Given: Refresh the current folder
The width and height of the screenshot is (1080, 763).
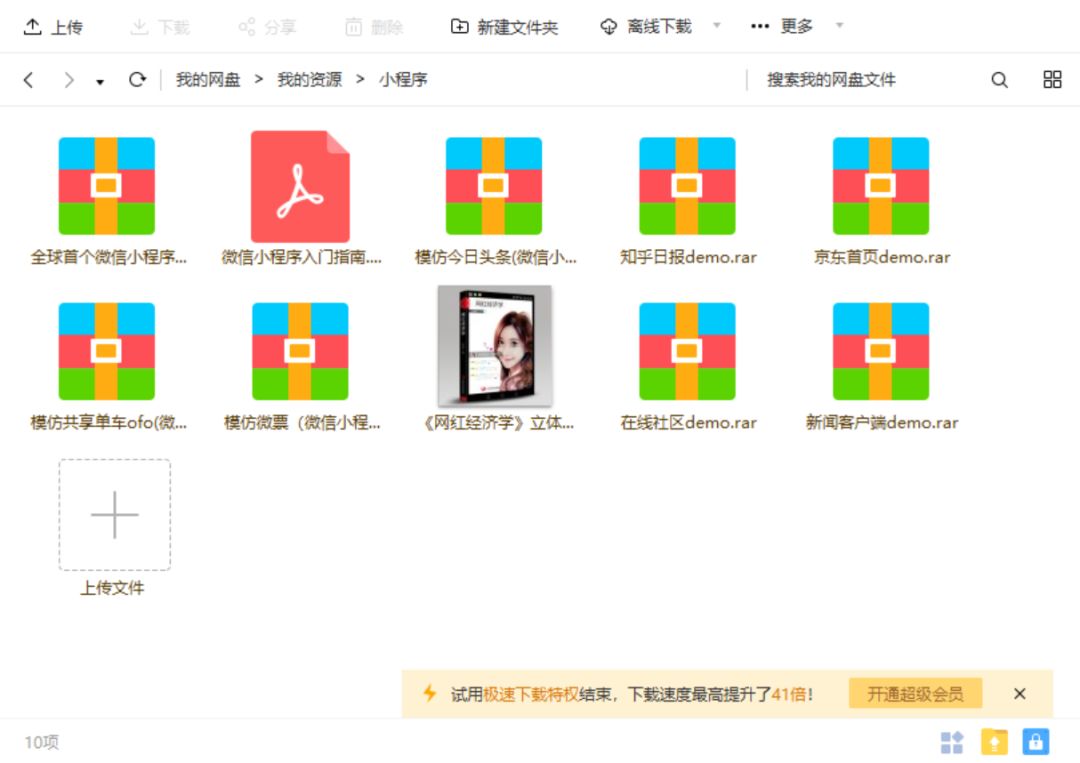Looking at the screenshot, I should (x=137, y=80).
